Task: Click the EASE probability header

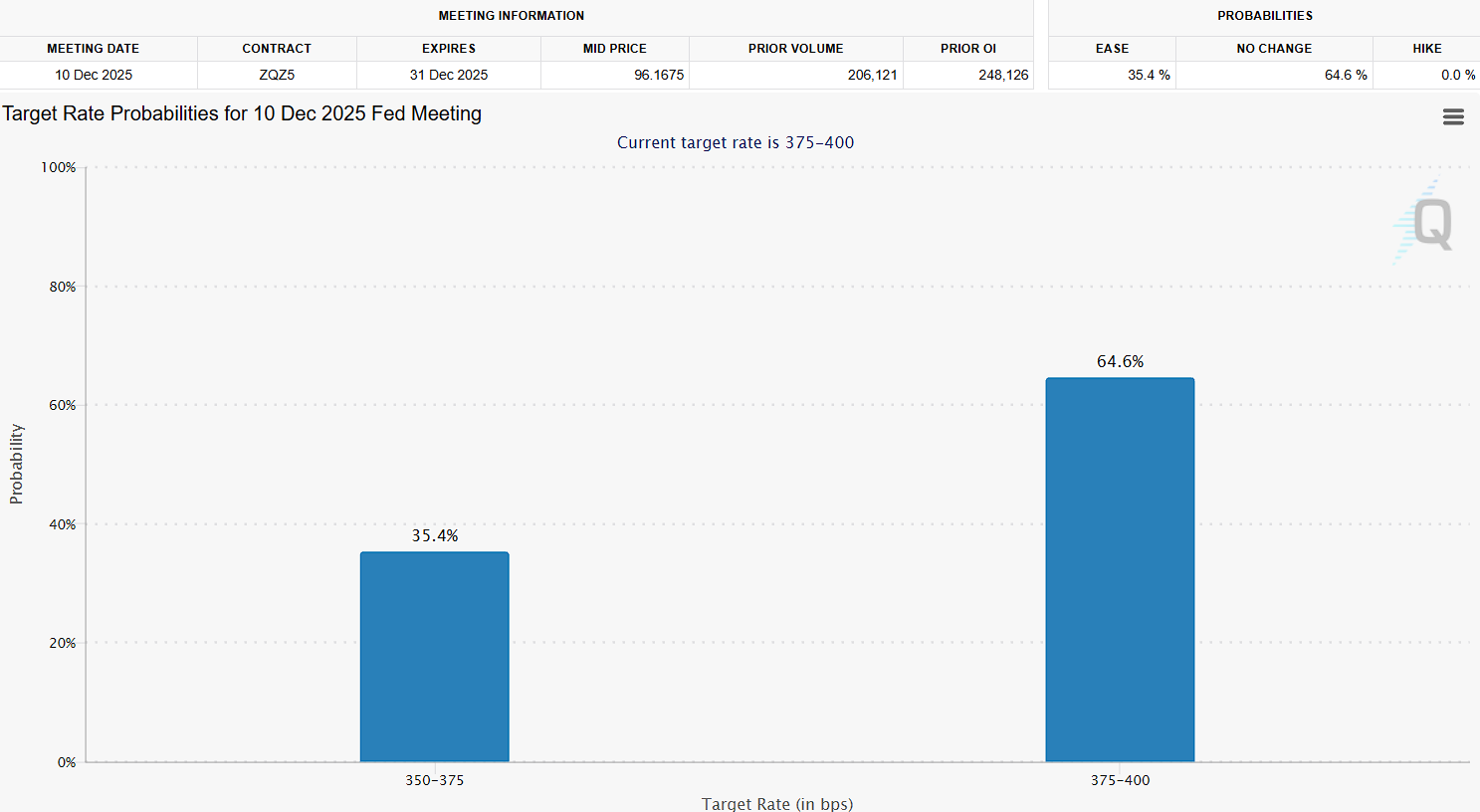Action: [x=1112, y=49]
